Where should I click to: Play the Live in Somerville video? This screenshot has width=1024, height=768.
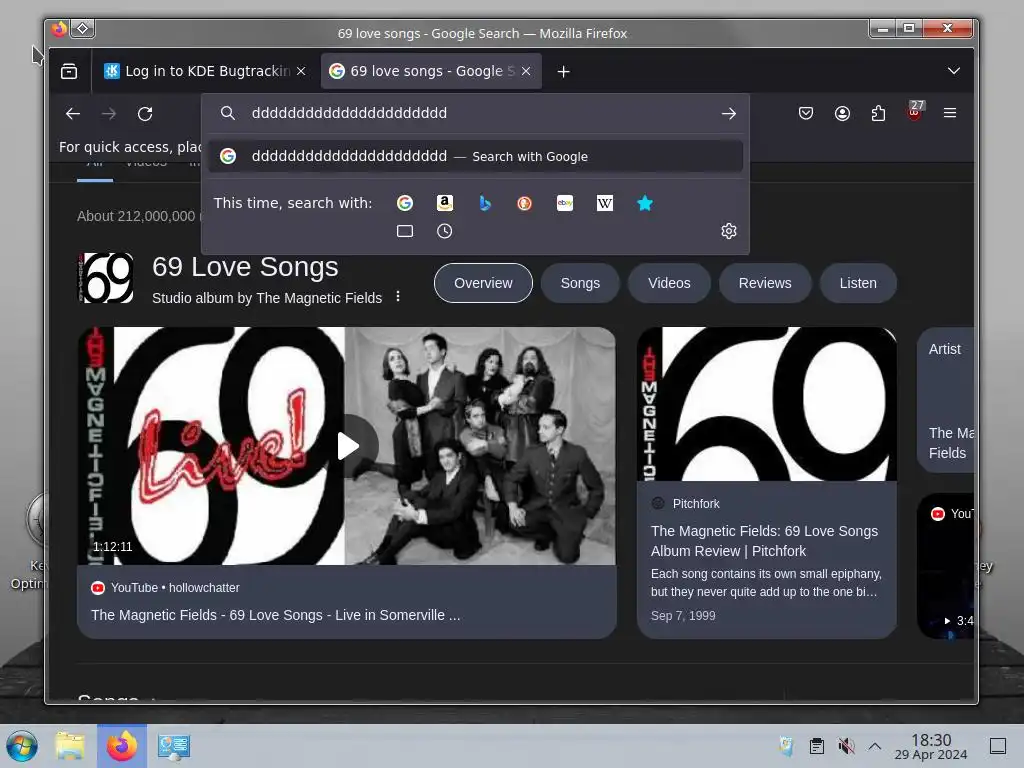(x=347, y=446)
